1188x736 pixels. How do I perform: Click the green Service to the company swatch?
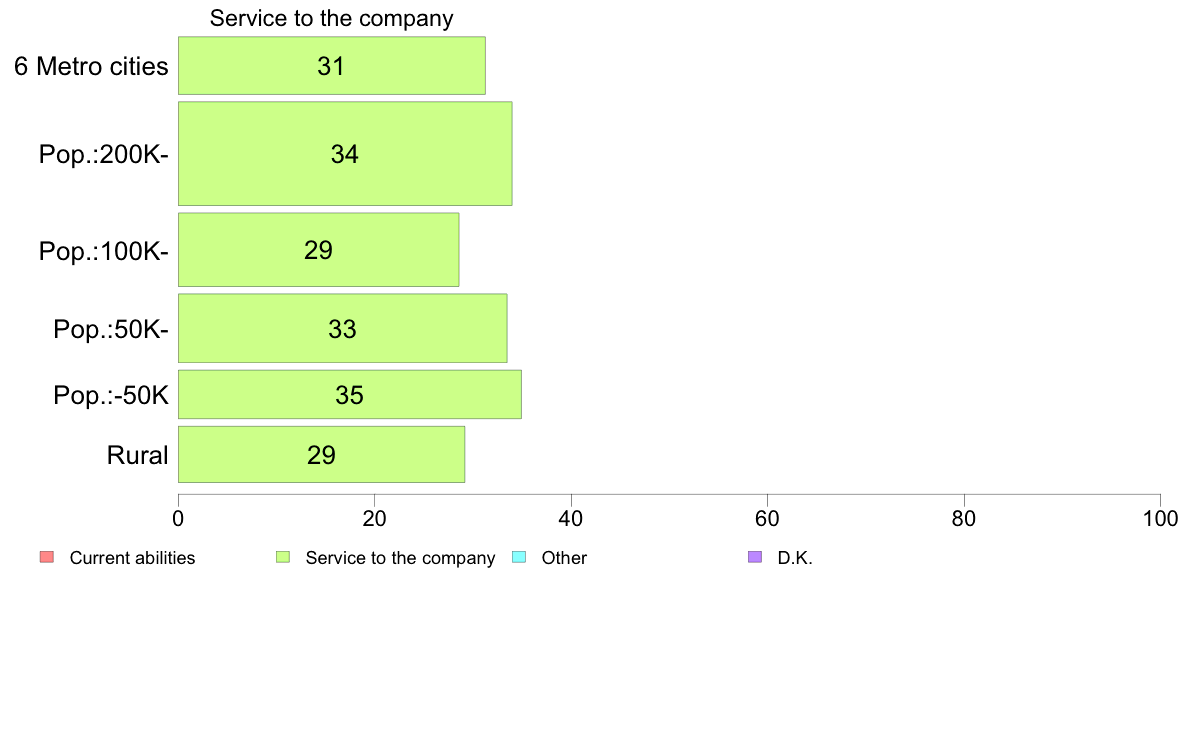coord(283,557)
